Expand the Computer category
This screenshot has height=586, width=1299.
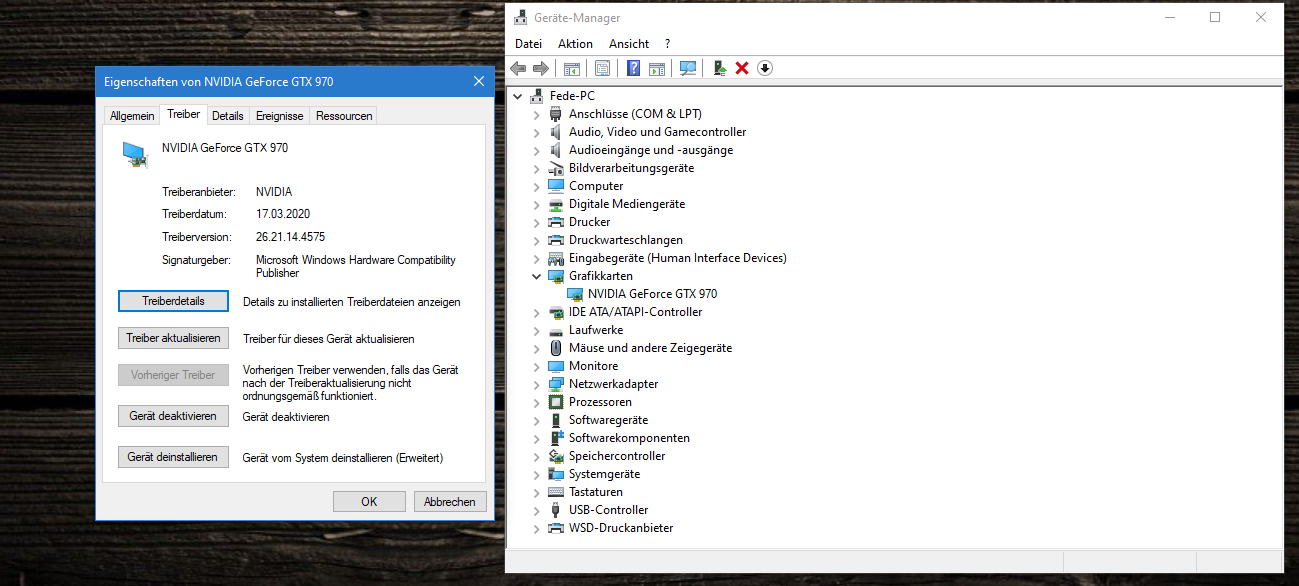(536, 186)
